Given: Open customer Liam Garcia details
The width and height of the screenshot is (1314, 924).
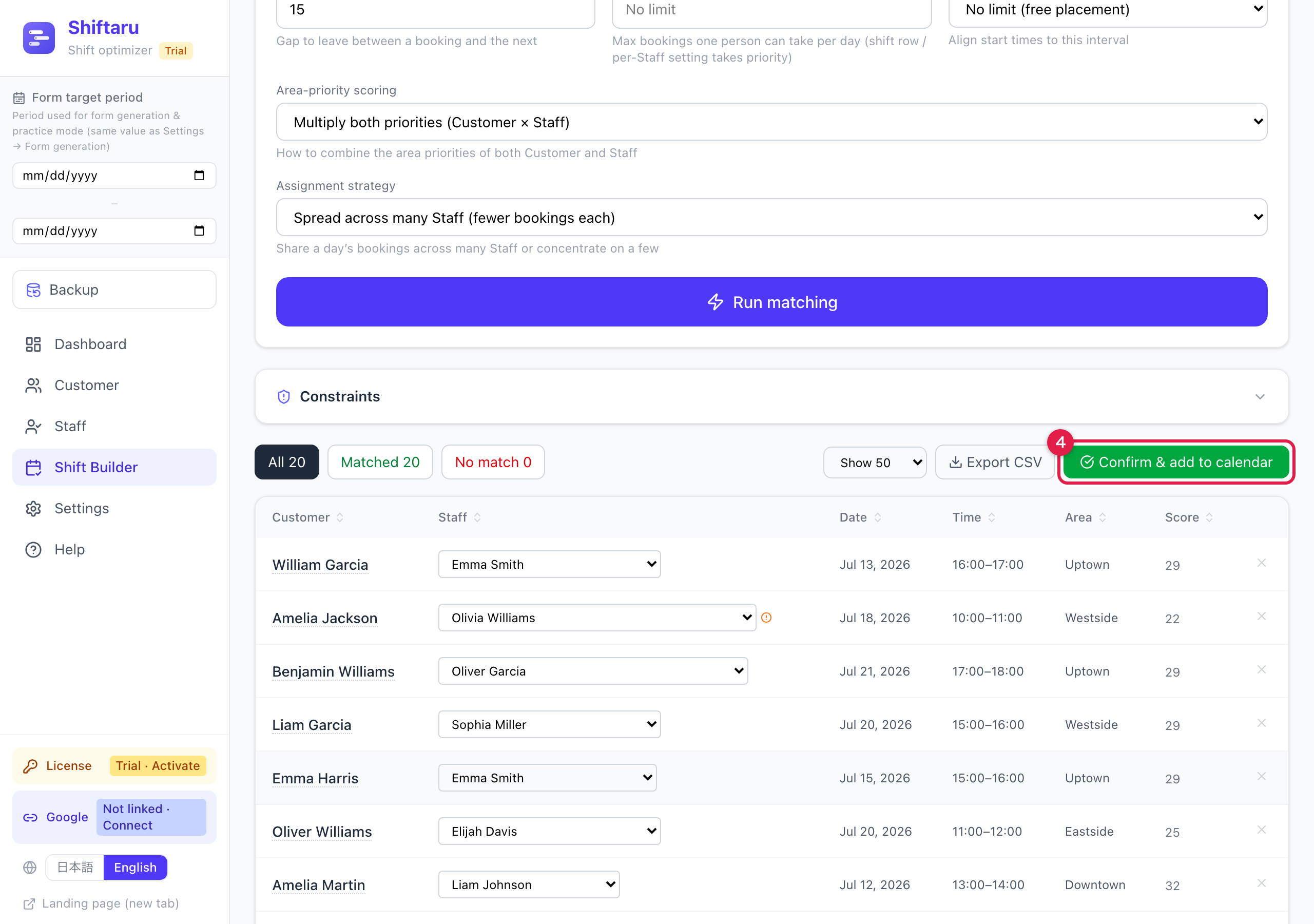Looking at the screenshot, I should (312, 725).
